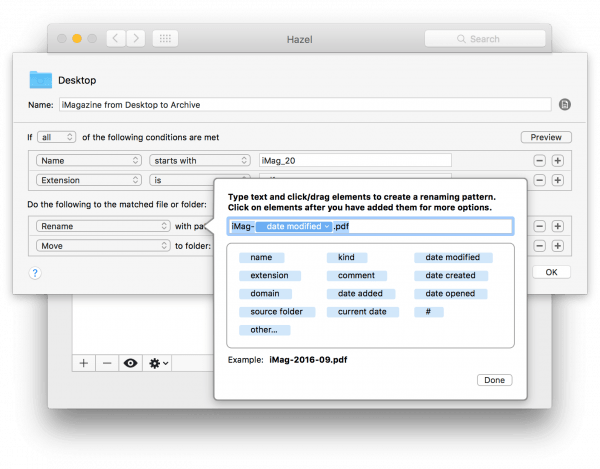
Task: Click the Preview button
Action: [x=546, y=137]
